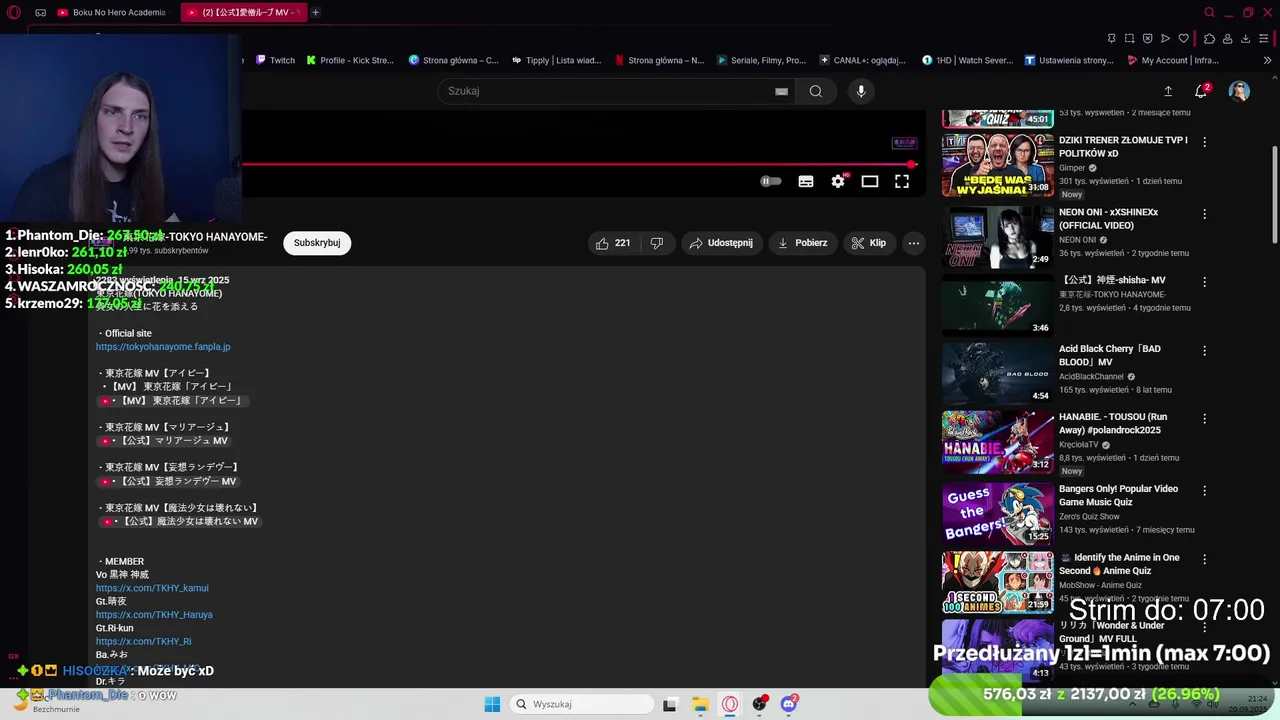Screen dimensions: 1280x720
Task: Open the DZIKI TRENER ZŁOMUJE TVP thumbnail
Action: 998,165
